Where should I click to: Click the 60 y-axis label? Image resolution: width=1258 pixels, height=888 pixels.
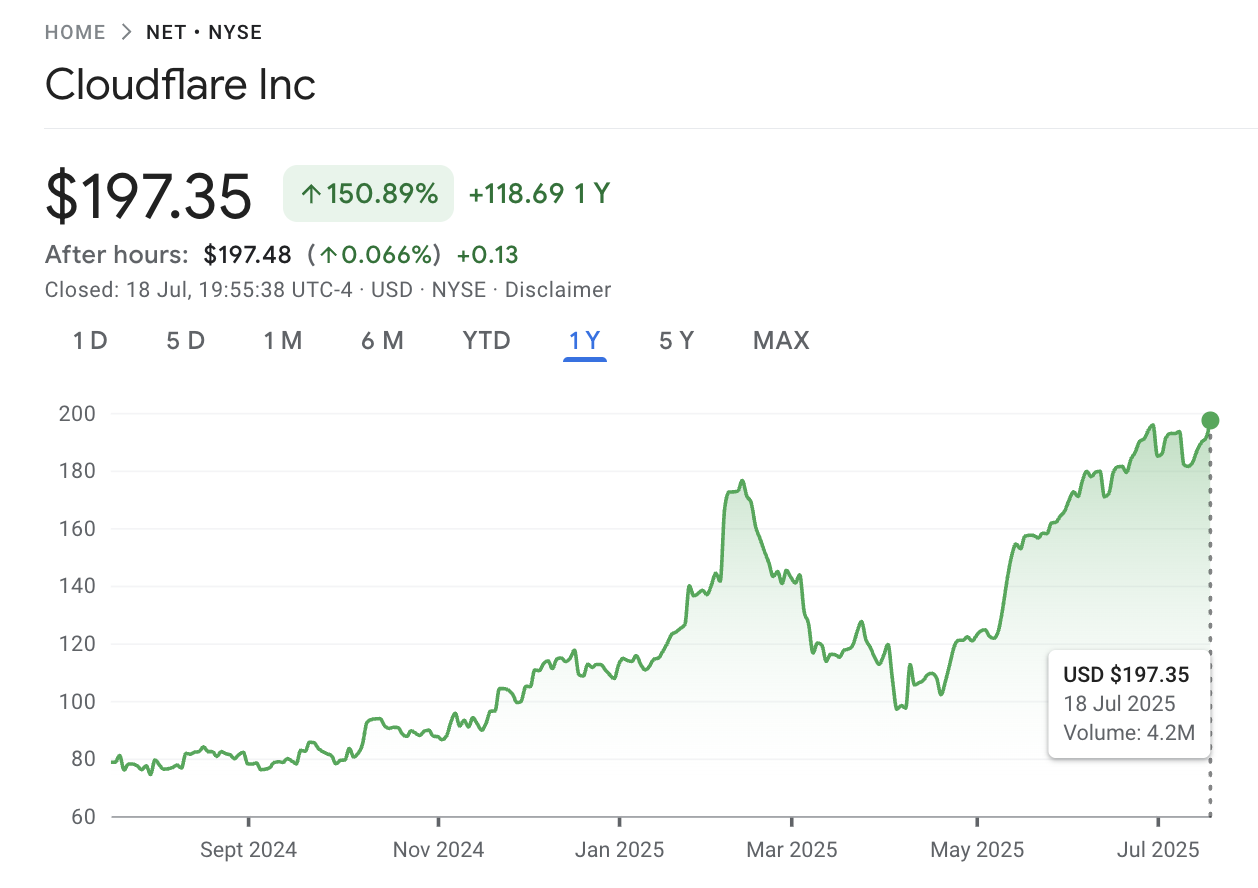pyautogui.click(x=82, y=817)
